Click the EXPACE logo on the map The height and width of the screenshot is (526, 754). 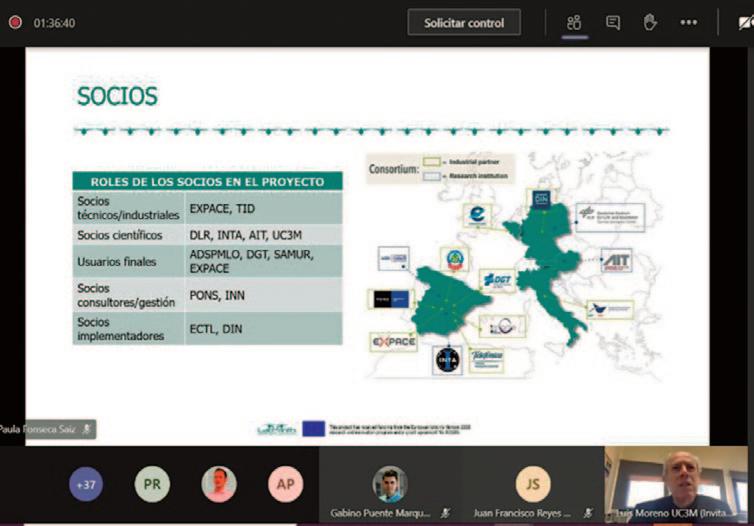point(394,342)
